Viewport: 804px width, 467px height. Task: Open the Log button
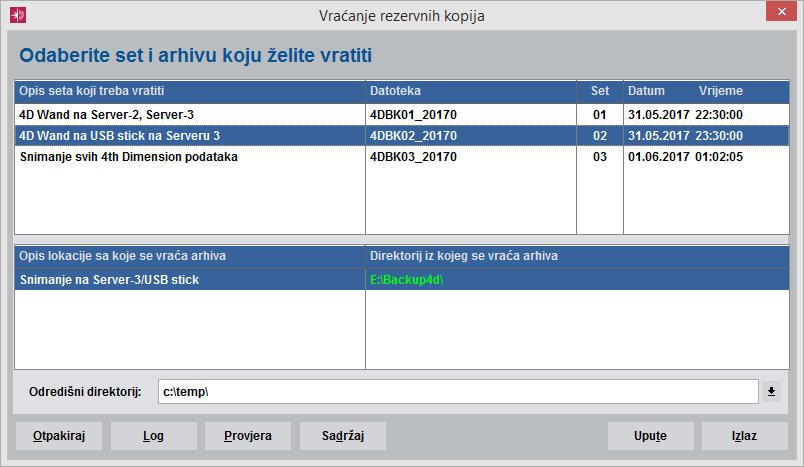click(x=153, y=436)
